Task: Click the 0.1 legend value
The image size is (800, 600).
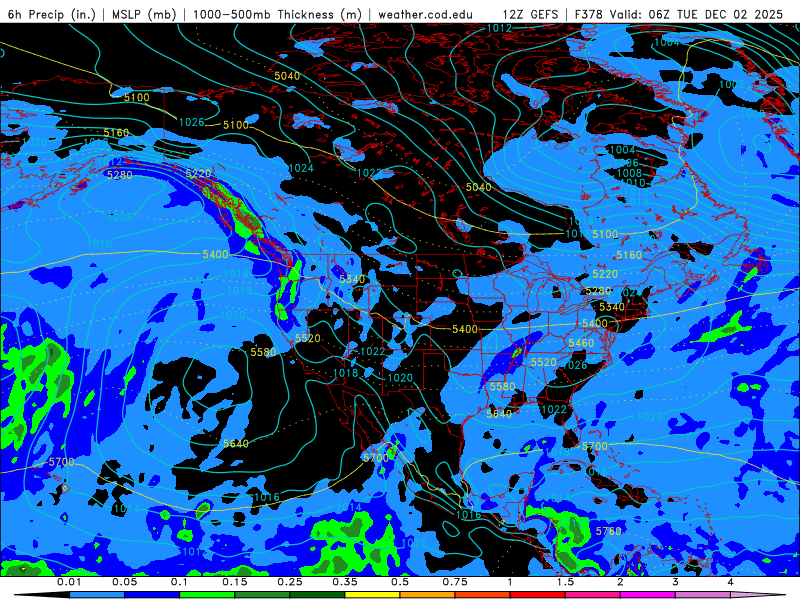Action: pyautogui.click(x=179, y=582)
